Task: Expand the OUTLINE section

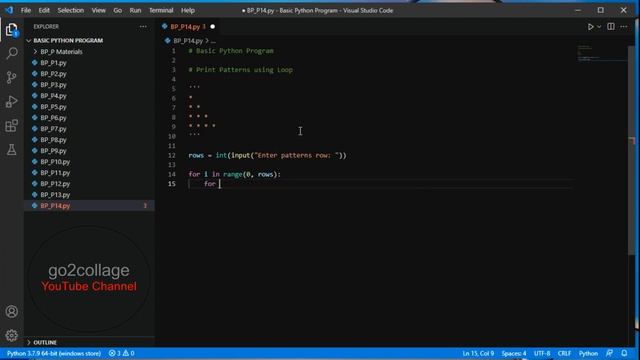Action: coord(45,342)
